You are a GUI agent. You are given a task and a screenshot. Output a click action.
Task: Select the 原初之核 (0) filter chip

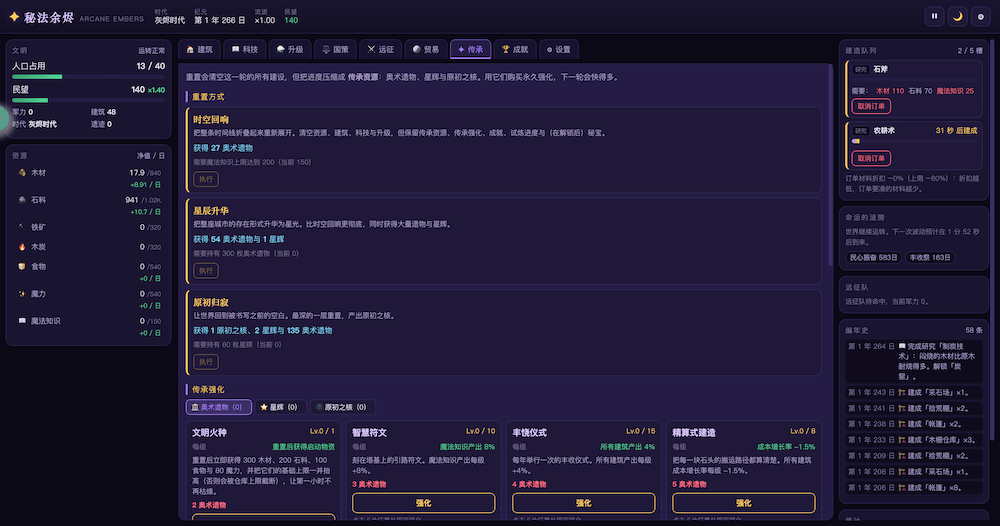(x=342, y=407)
